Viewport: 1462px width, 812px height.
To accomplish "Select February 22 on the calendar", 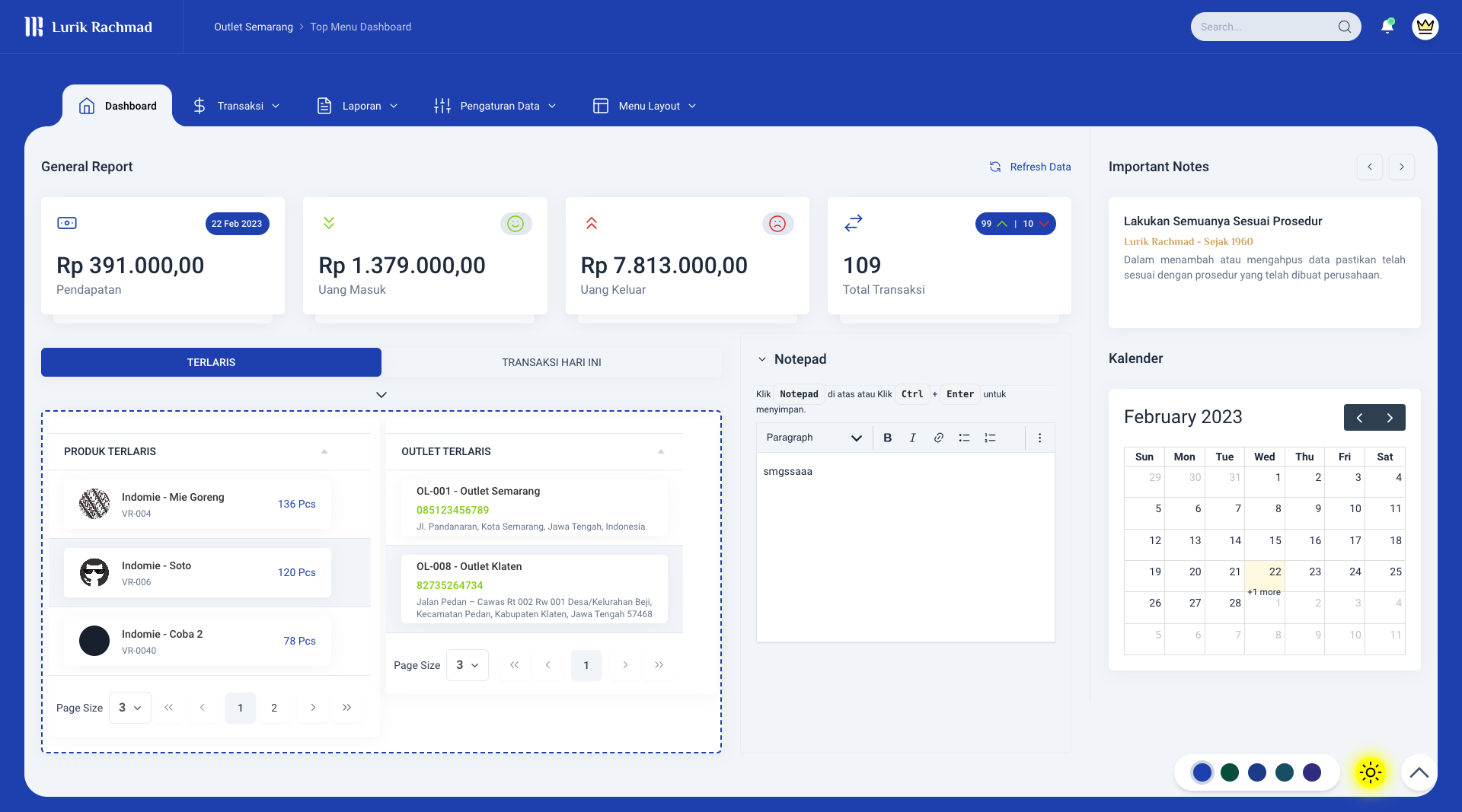I will (1273, 572).
